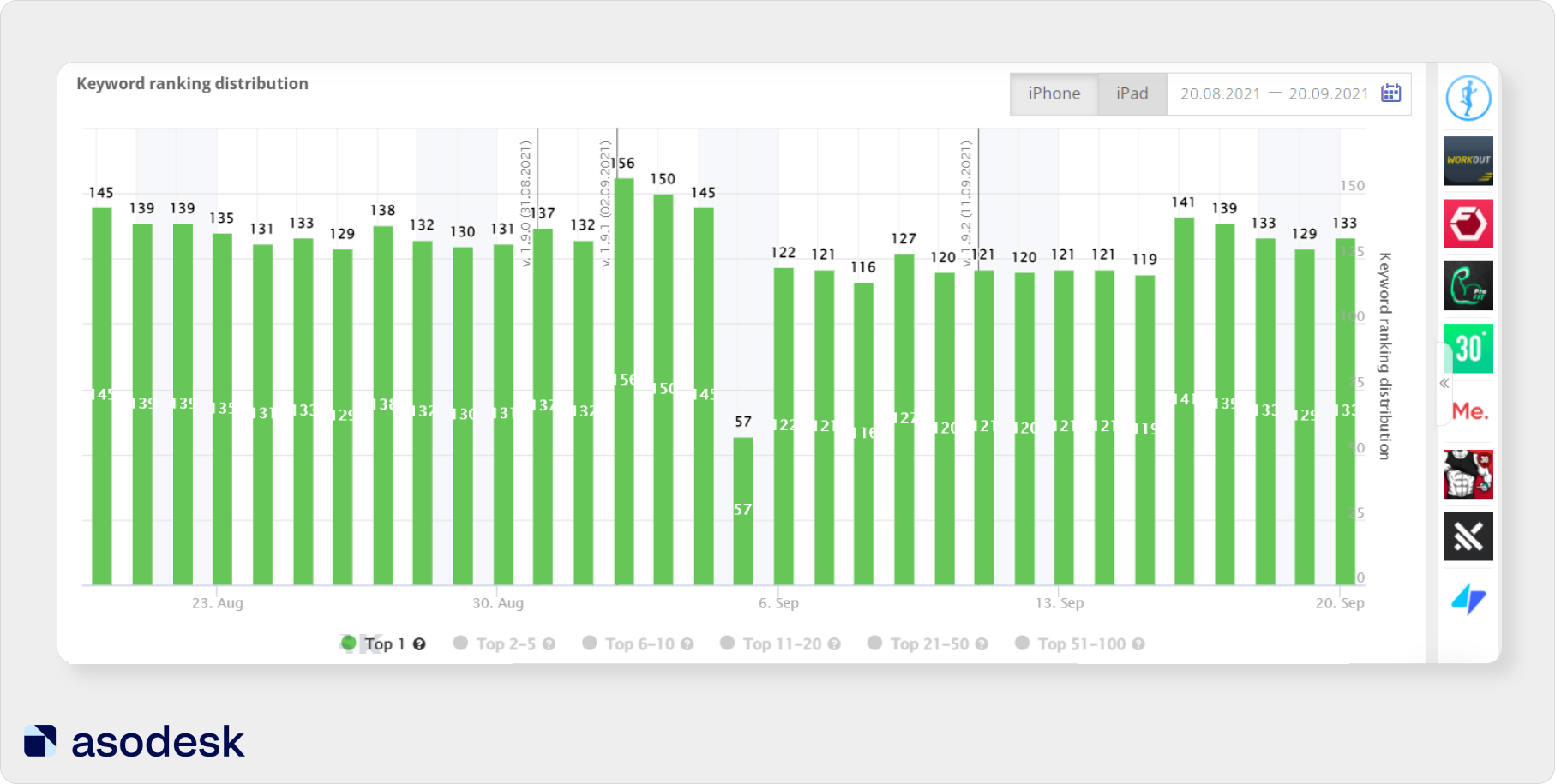Select the blue lightning bolt app icon
1555x784 pixels.
coord(1468,599)
